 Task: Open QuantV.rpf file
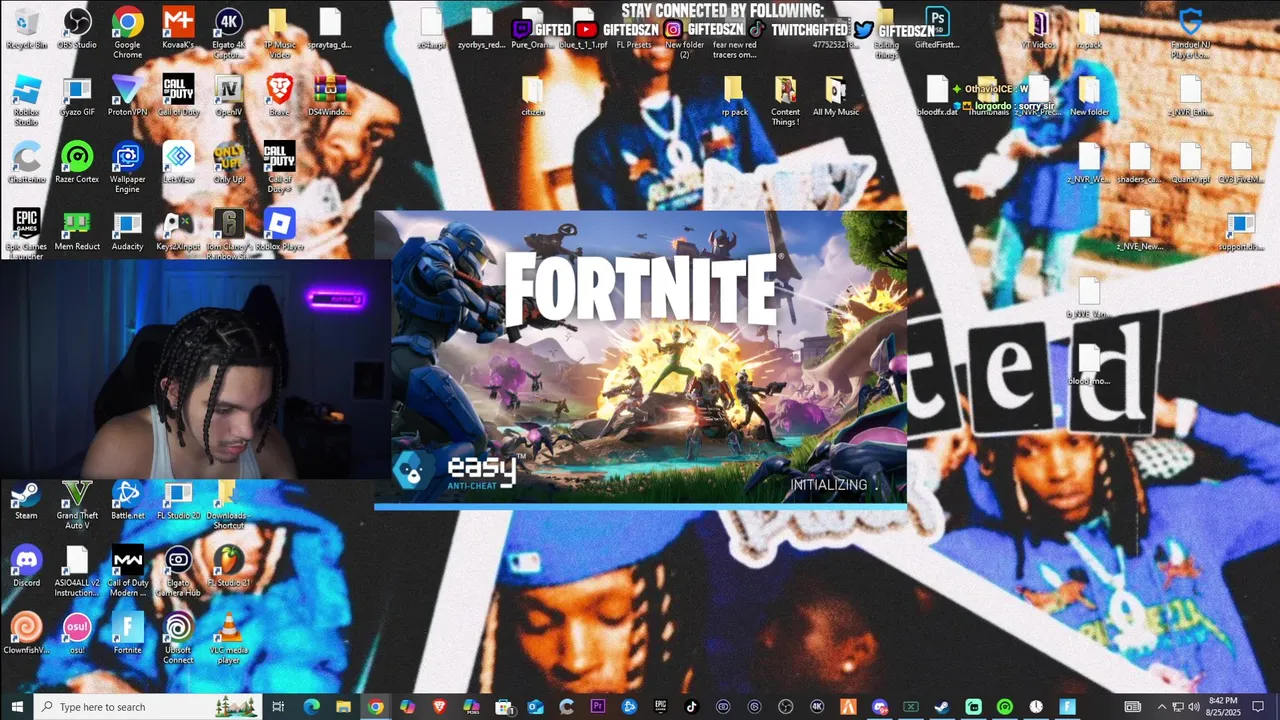pos(1190,163)
